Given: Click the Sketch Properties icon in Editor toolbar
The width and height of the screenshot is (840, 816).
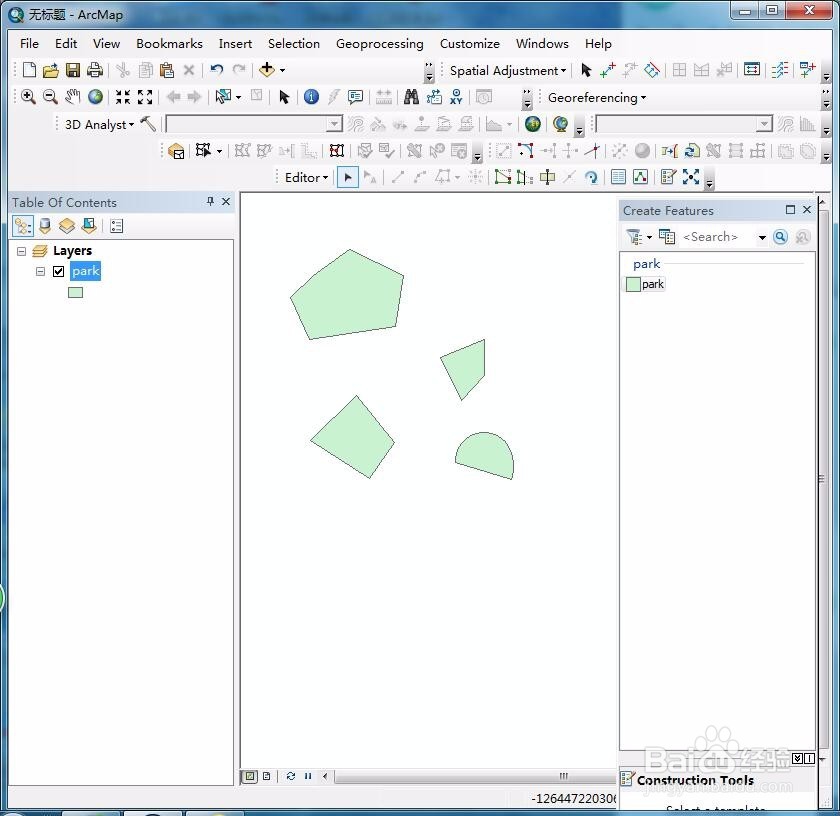Looking at the screenshot, I should [641, 177].
